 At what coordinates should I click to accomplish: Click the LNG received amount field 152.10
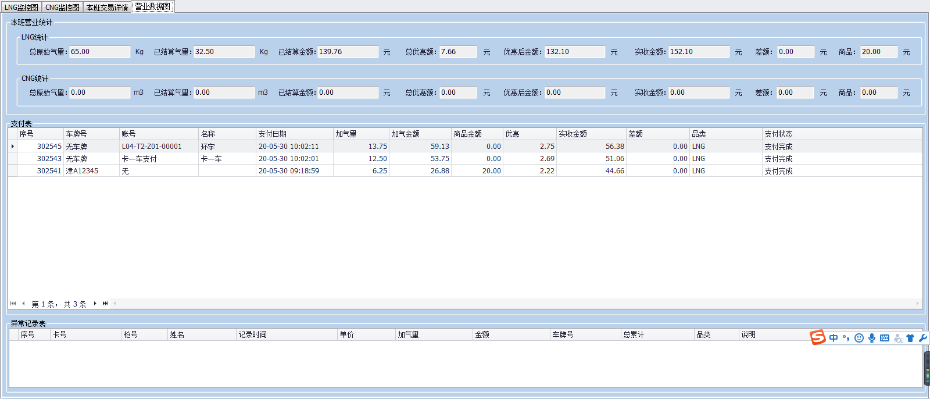coord(699,52)
